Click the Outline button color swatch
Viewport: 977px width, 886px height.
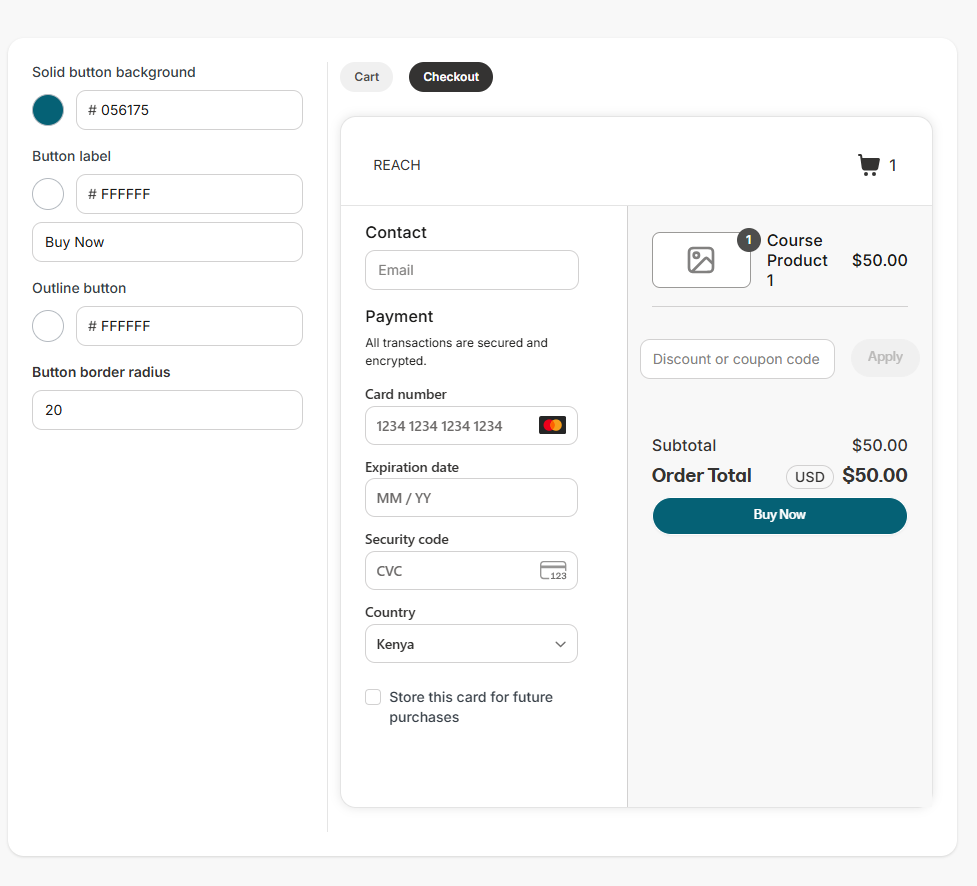tap(47, 326)
